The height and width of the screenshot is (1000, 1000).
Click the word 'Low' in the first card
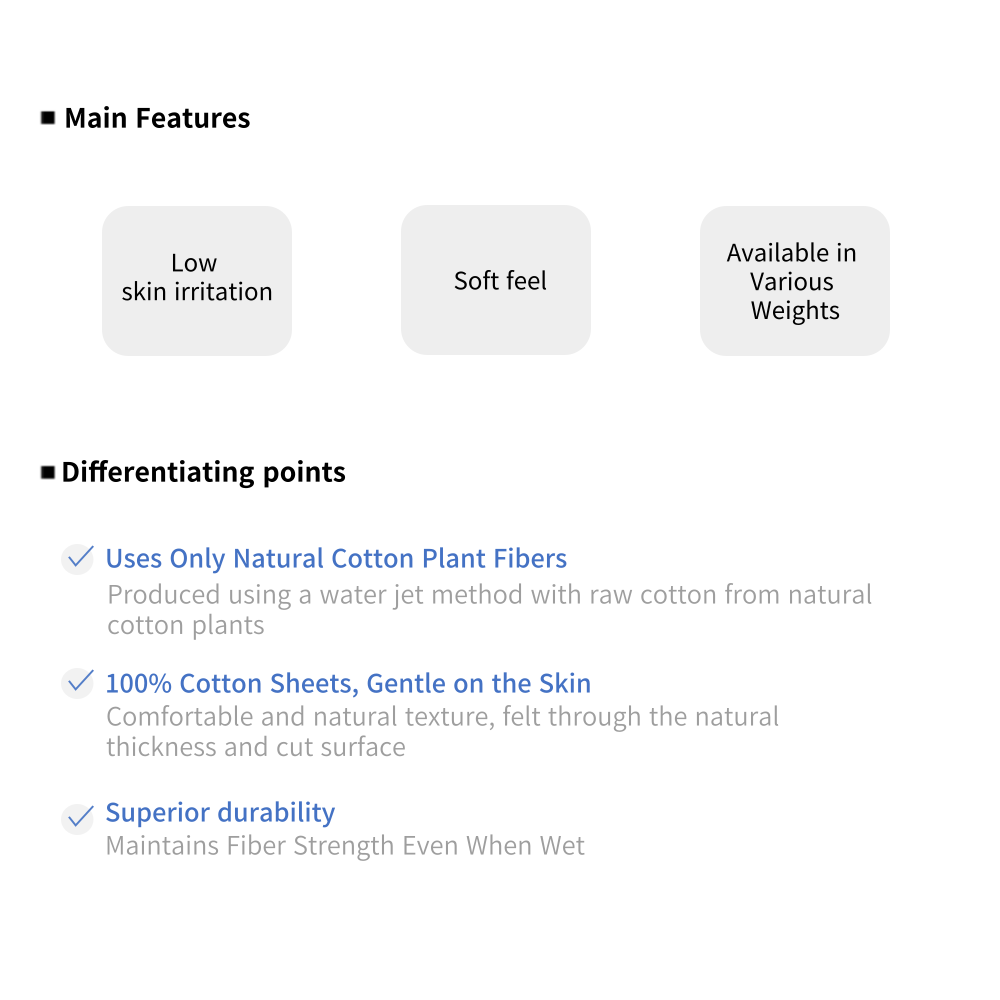pyautogui.click(x=194, y=263)
